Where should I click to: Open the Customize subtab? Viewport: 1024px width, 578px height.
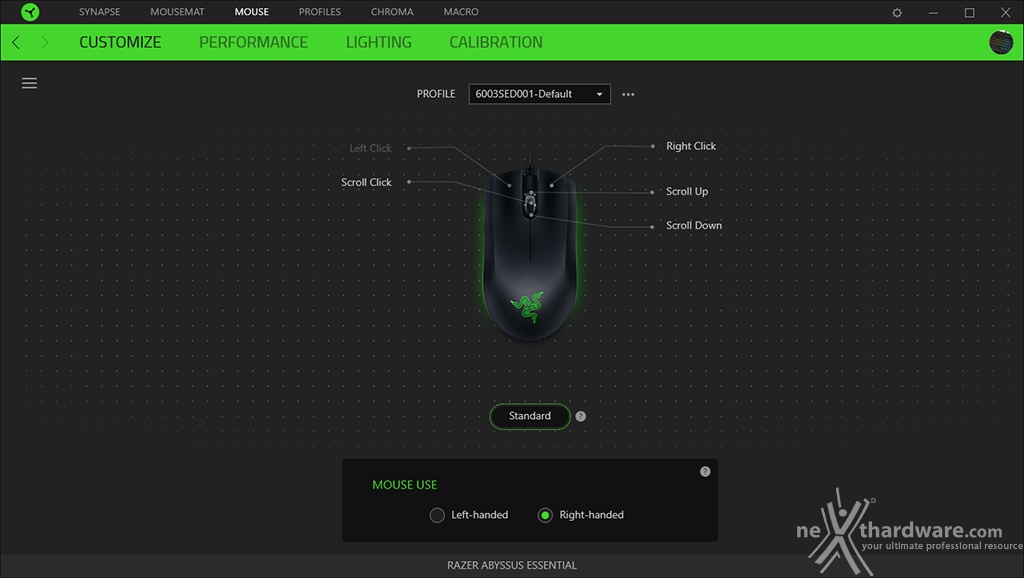point(120,42)
